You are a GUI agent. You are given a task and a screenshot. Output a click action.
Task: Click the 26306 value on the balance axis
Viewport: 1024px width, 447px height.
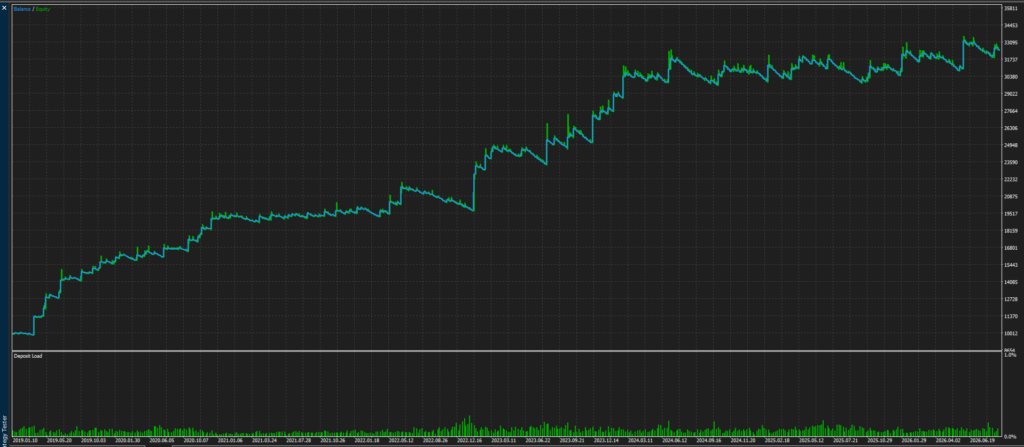tap(1011, 128)
